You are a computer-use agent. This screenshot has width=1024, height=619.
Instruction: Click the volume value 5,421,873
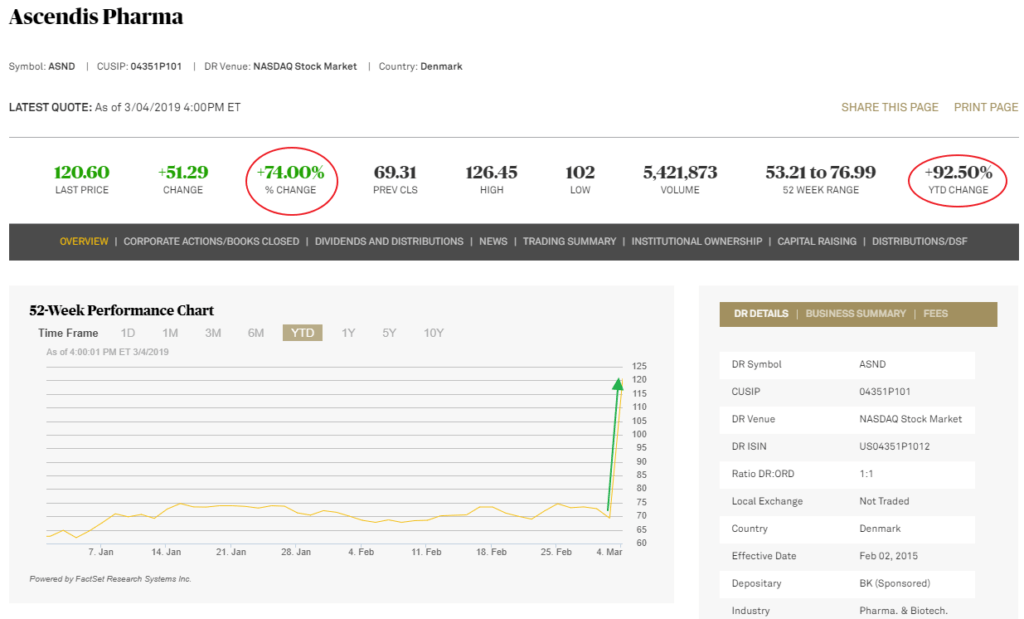(x=680, y=172)
